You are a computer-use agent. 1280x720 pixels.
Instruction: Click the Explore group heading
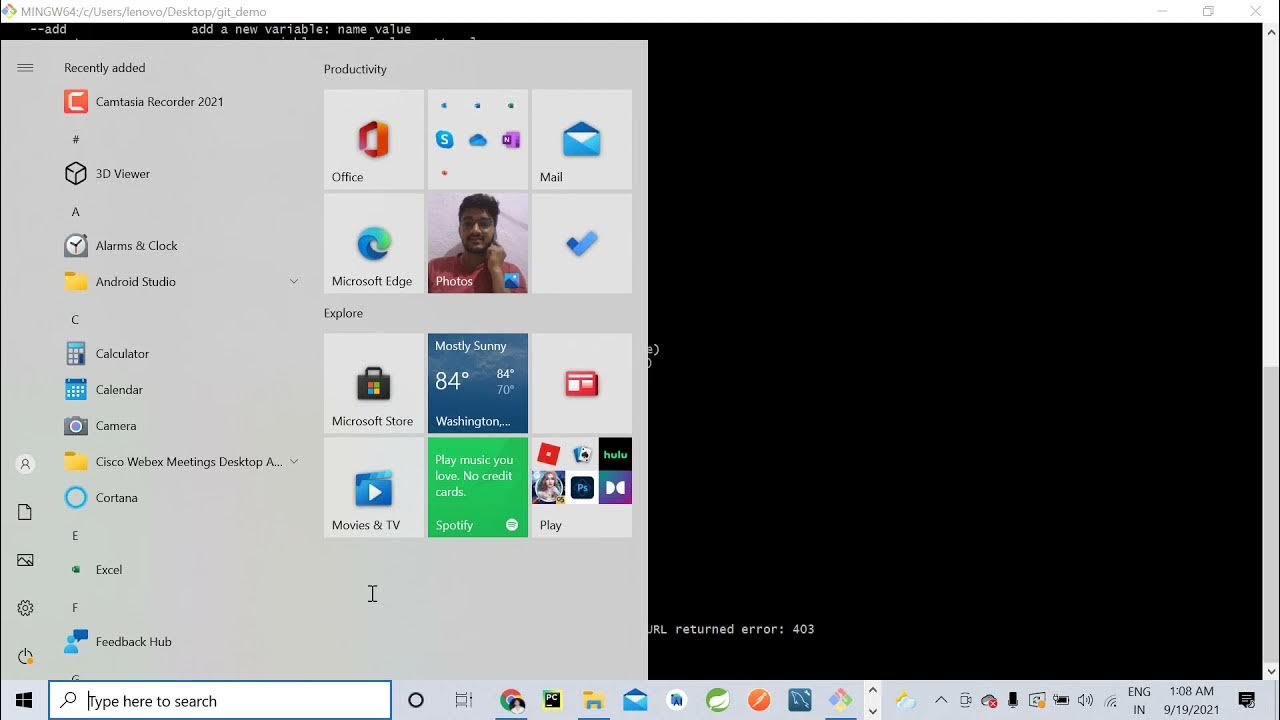tap(343, 313)
